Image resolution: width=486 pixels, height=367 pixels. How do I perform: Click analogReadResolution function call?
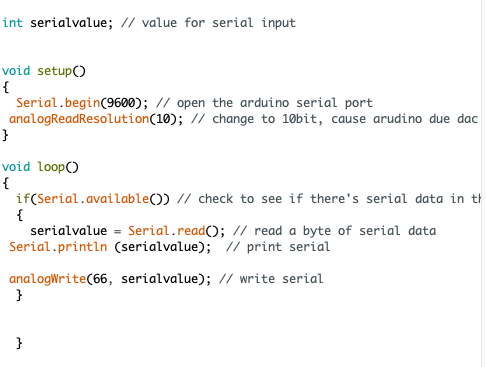coord(79,119)
